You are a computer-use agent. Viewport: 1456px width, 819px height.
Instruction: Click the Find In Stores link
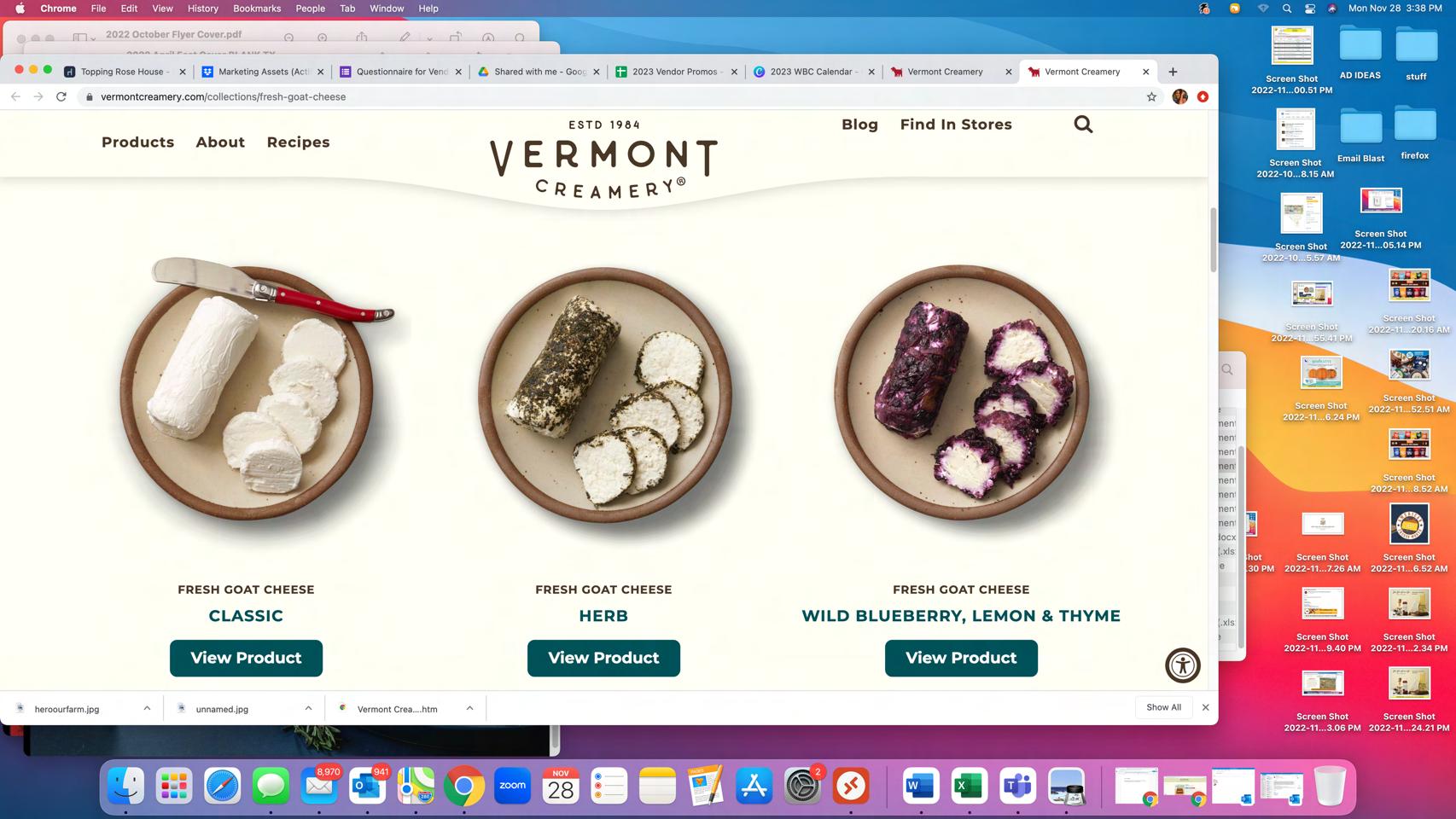(x=956, y=125)
